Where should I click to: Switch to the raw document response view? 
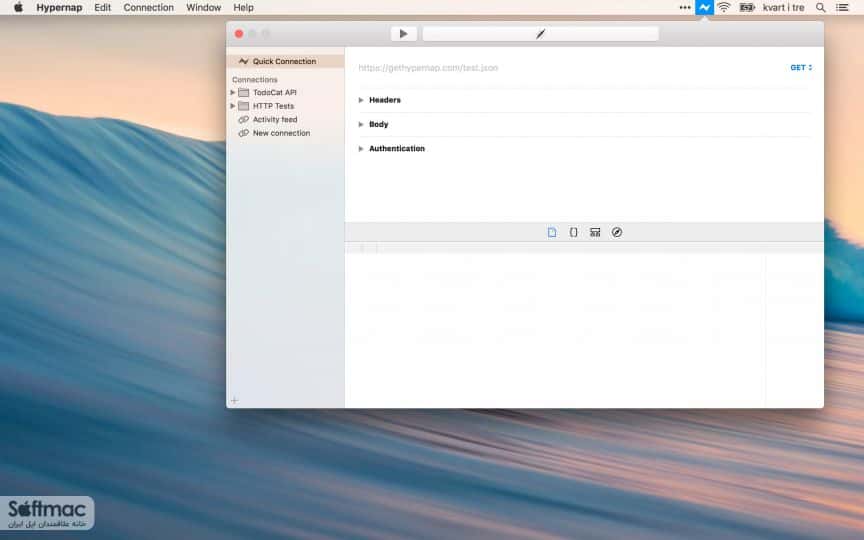click(552, 233)
